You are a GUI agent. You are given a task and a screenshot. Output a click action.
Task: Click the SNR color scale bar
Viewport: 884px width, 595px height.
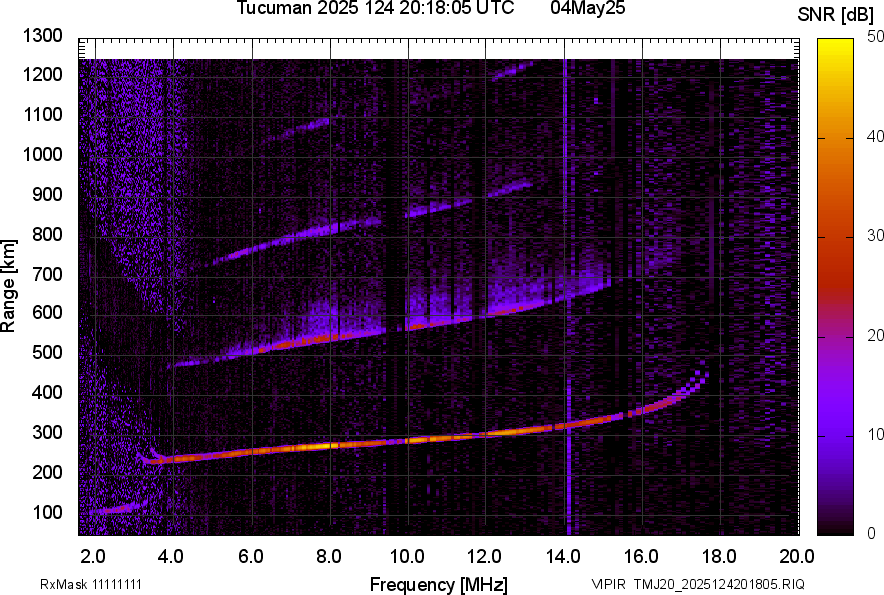click(x=835, y=287)
